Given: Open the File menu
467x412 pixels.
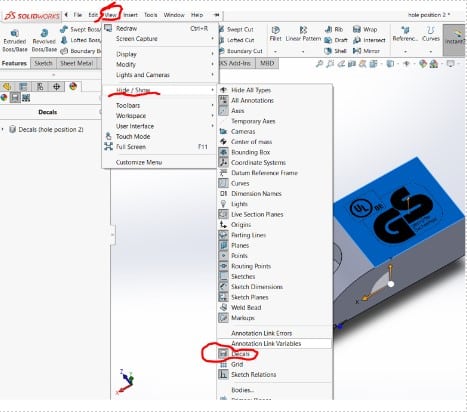Looking at the screenshot, I should pos(78,15).
